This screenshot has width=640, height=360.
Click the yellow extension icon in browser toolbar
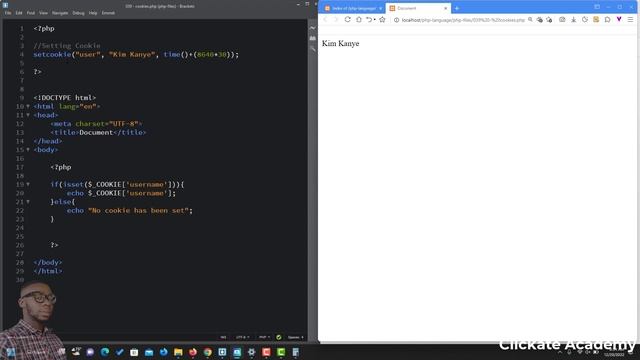(x=596, y=20)
